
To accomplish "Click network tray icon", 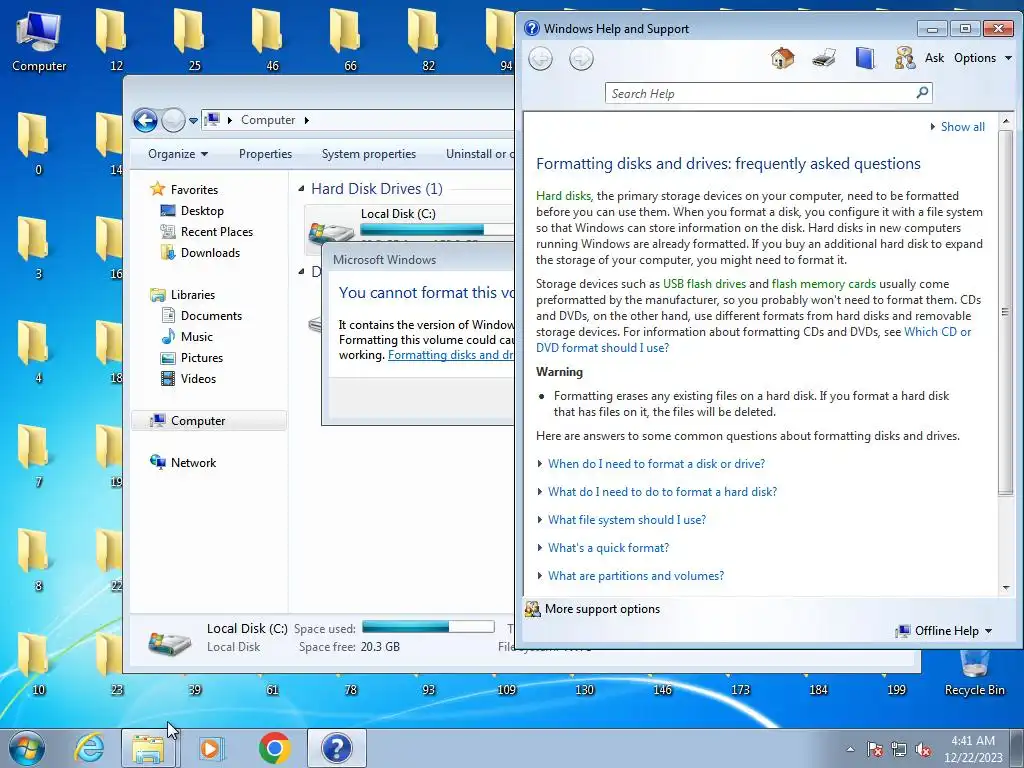I will 899,750.
